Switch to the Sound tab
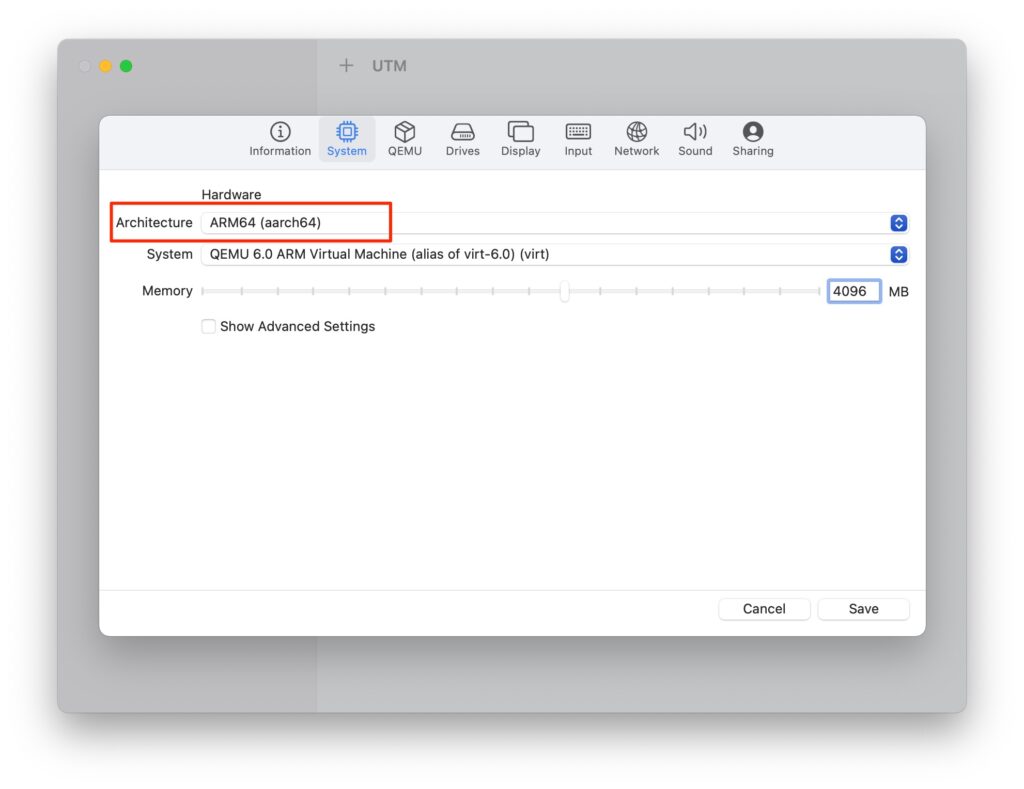 (x=695, y=139)
